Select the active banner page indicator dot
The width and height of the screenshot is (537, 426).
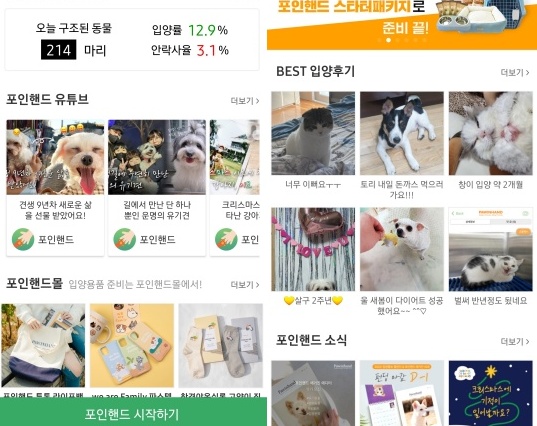[x=388, y=40]
